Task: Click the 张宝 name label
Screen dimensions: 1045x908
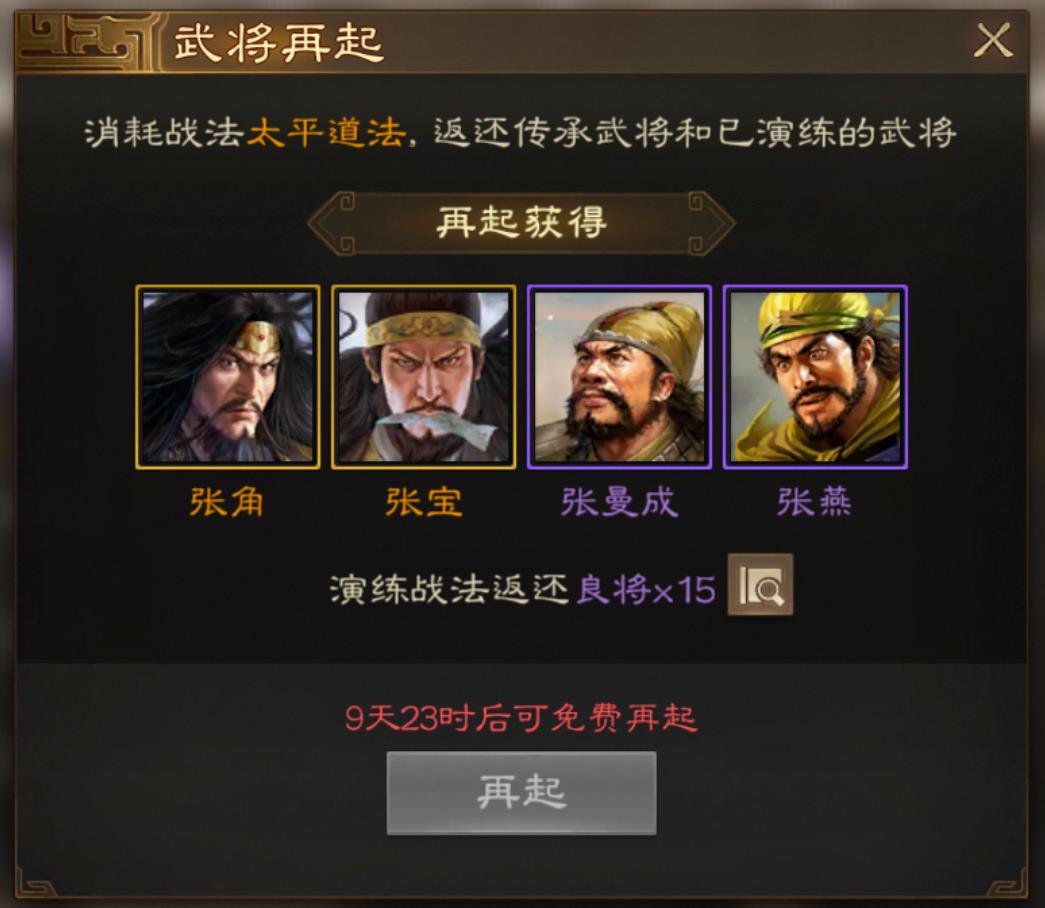Action: (423, 502)
